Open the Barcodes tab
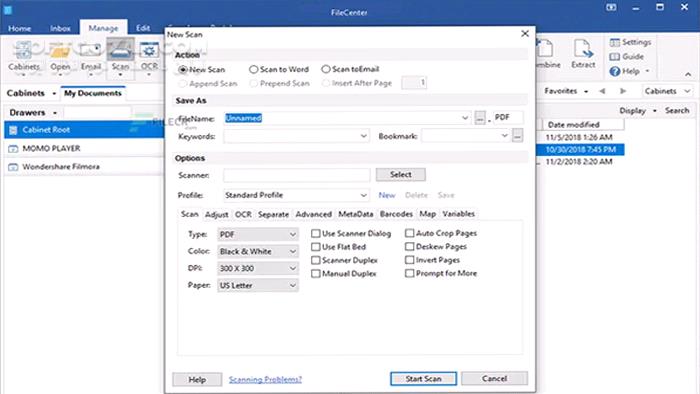The image size is (700, 394). pos(396,214)
